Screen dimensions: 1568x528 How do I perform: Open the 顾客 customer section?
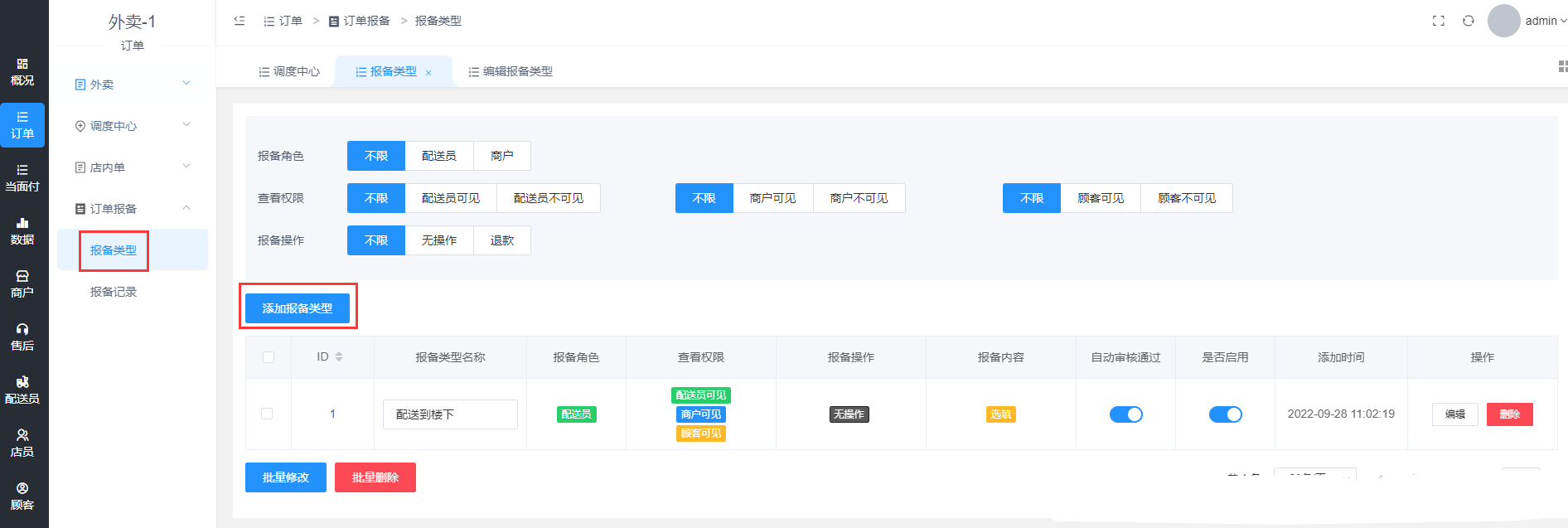pos(22,497)
